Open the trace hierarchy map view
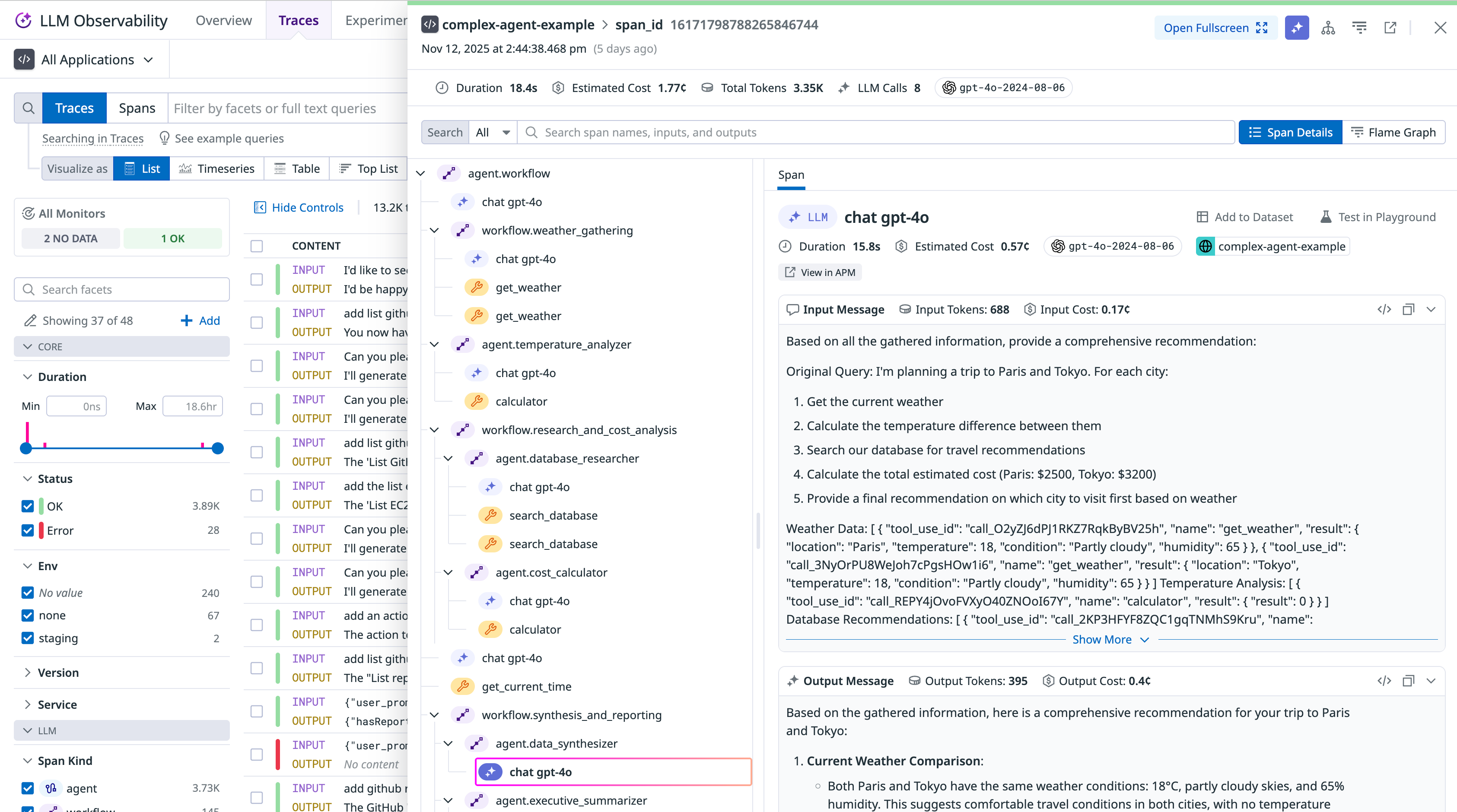 (x=1328, y=27)
